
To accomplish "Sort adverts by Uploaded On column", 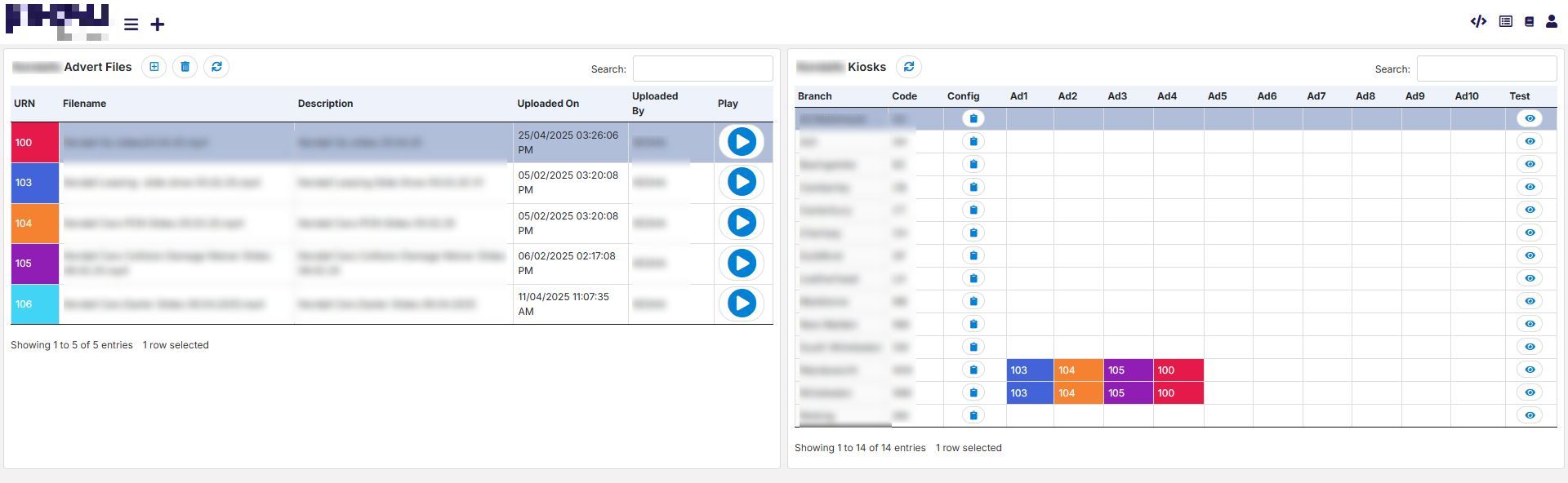I will 548,104.
